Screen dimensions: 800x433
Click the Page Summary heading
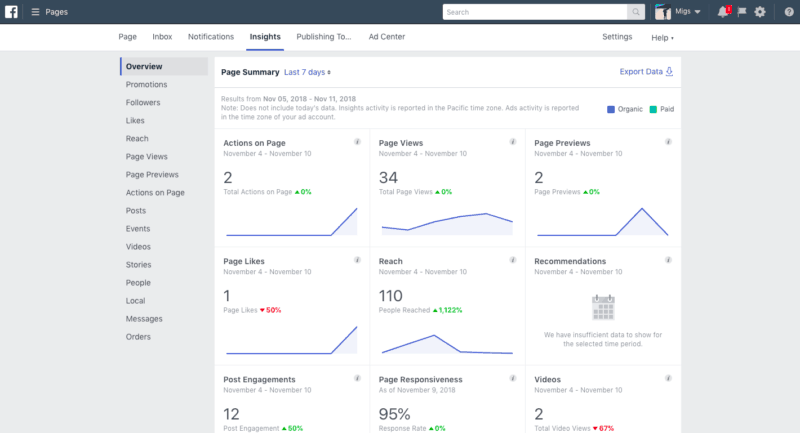tap(250, 72)
